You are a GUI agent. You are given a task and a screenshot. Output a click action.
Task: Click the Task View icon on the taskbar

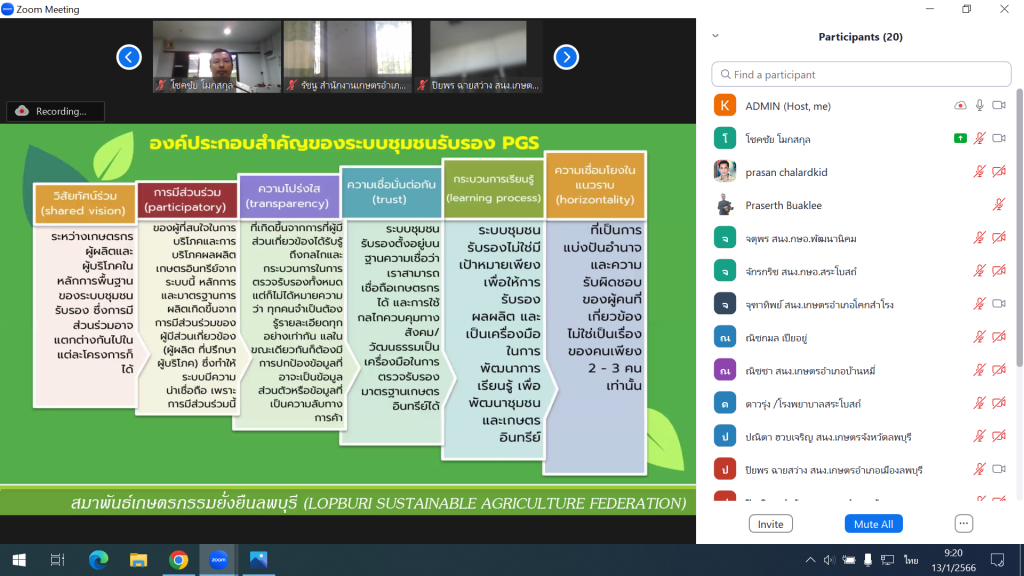(x=57, y=560)
